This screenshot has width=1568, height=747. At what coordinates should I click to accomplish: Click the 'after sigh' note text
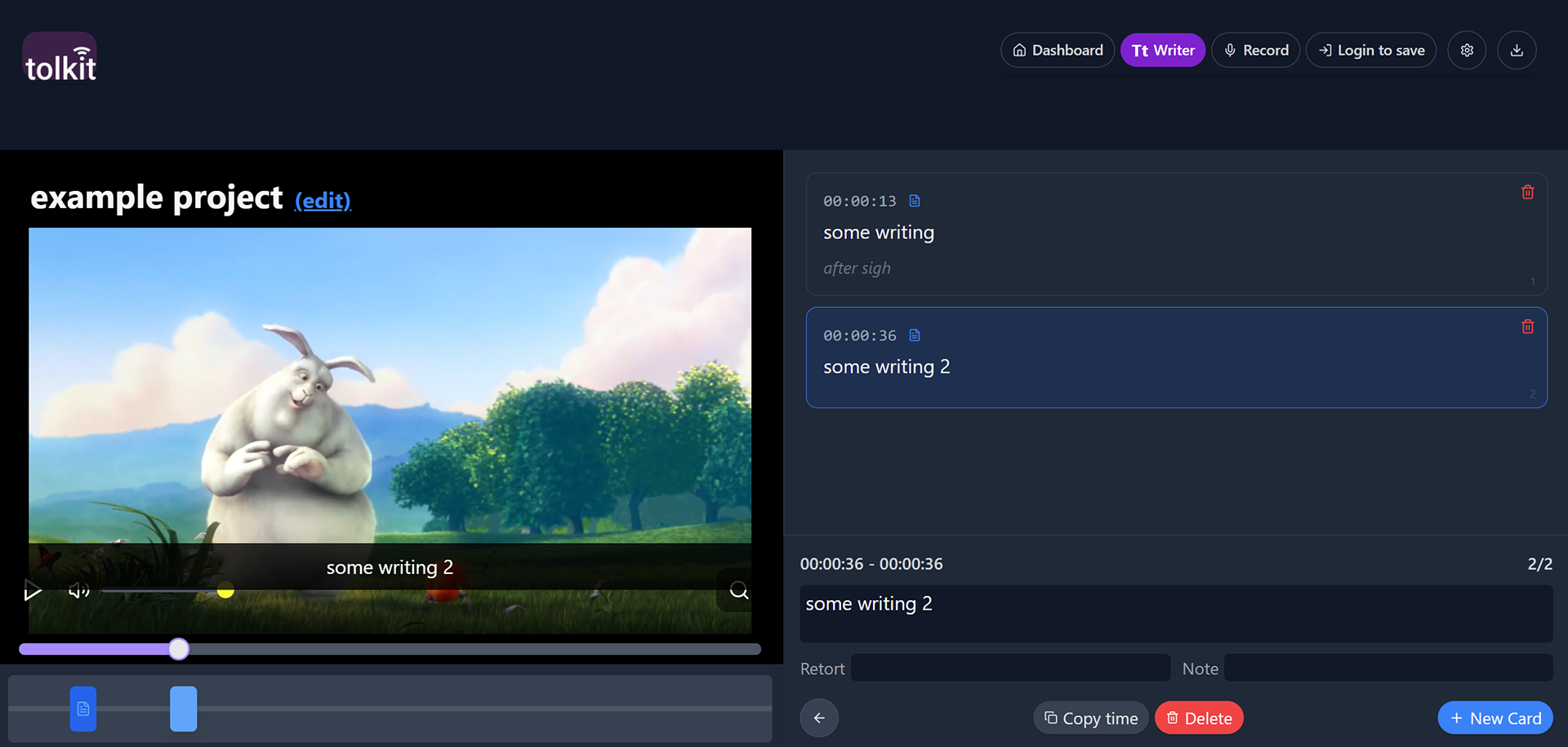click(x=857, y=269)
